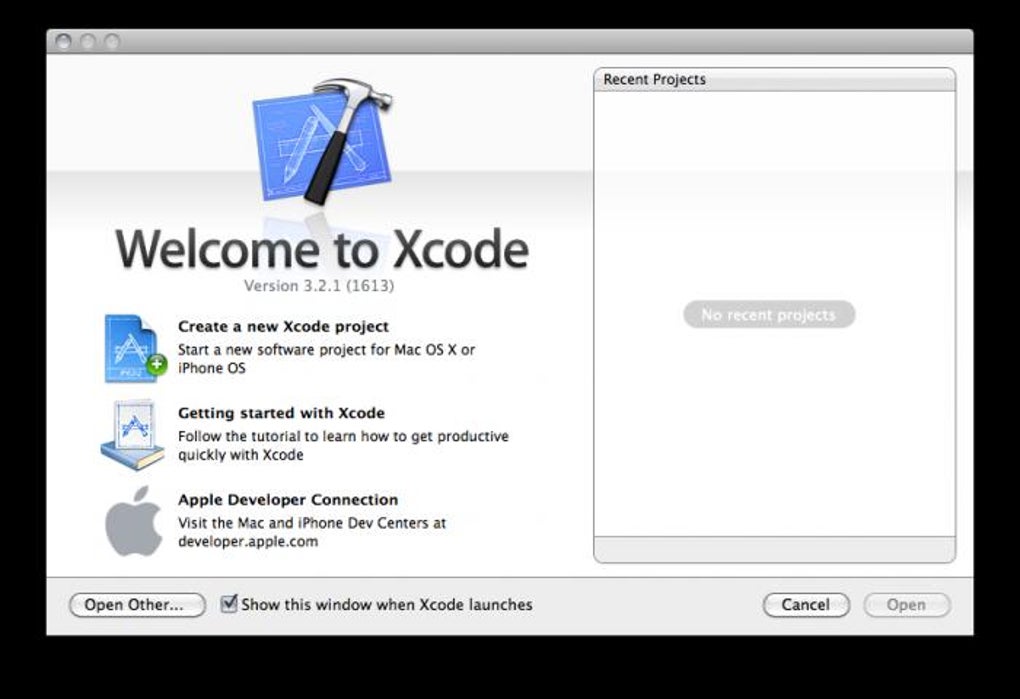The image size is (1020, 699).
Task: Open "Apple Developer Connection" link
Action: pyautogui.click(x=288, y=499)
